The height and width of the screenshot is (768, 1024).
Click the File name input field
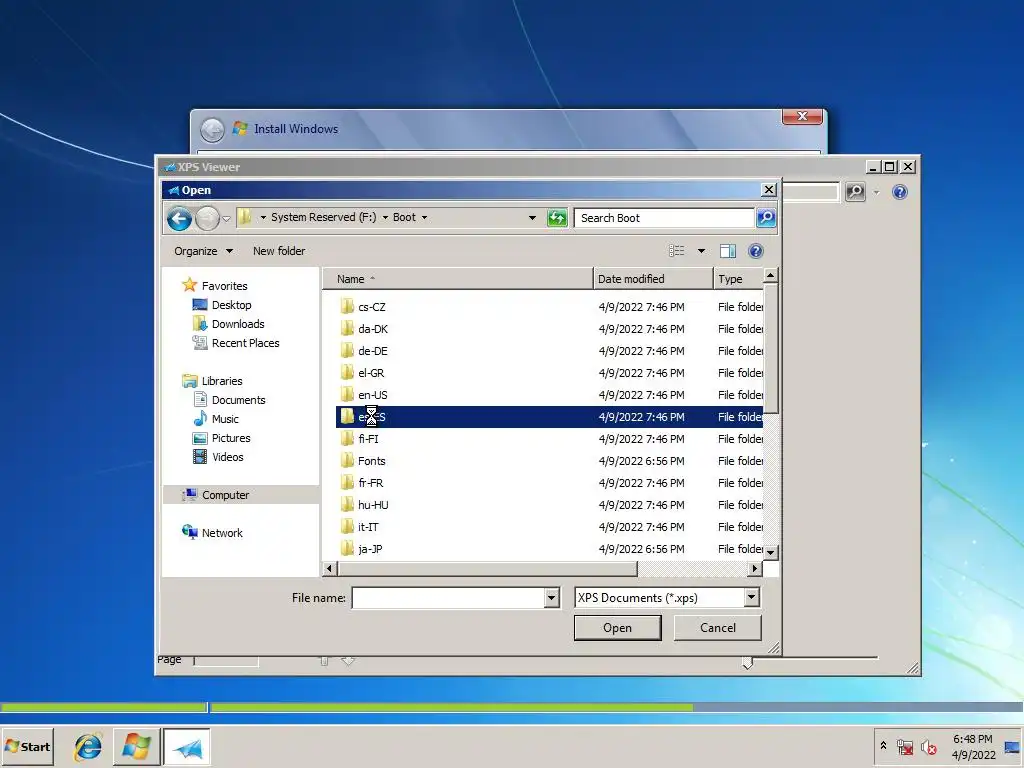tap(448, 598)
